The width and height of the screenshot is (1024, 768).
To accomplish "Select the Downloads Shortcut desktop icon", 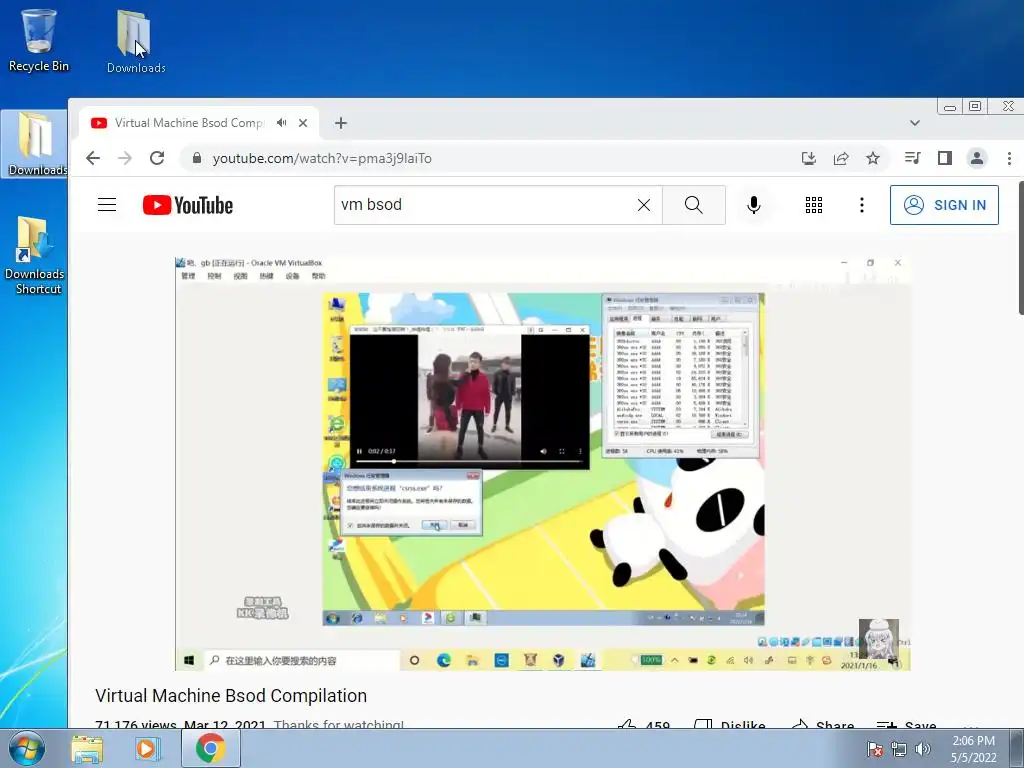I will pyautogui.click(x=35, y=255).
